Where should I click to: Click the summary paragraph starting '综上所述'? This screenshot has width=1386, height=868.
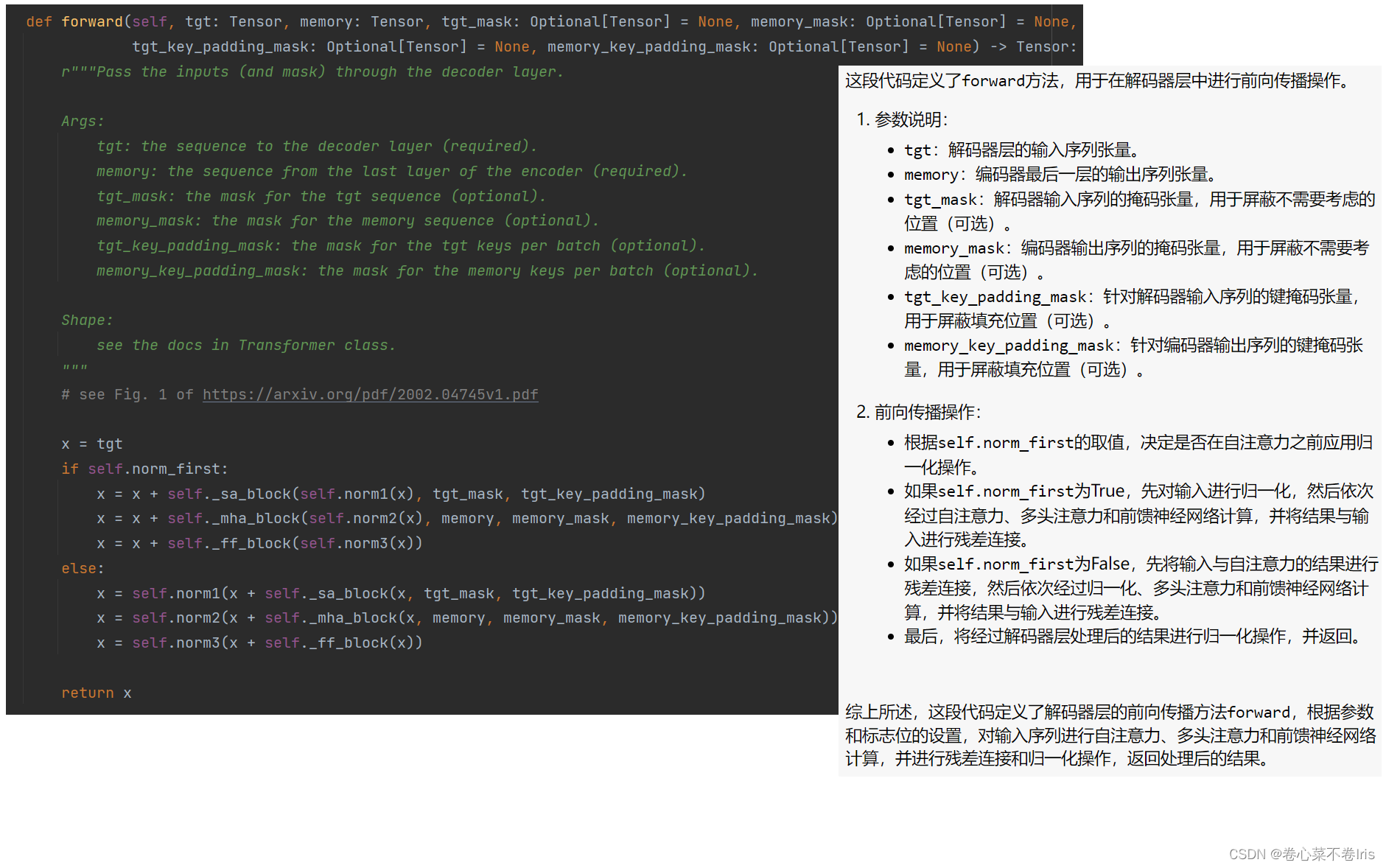[x=1110, y=735]
